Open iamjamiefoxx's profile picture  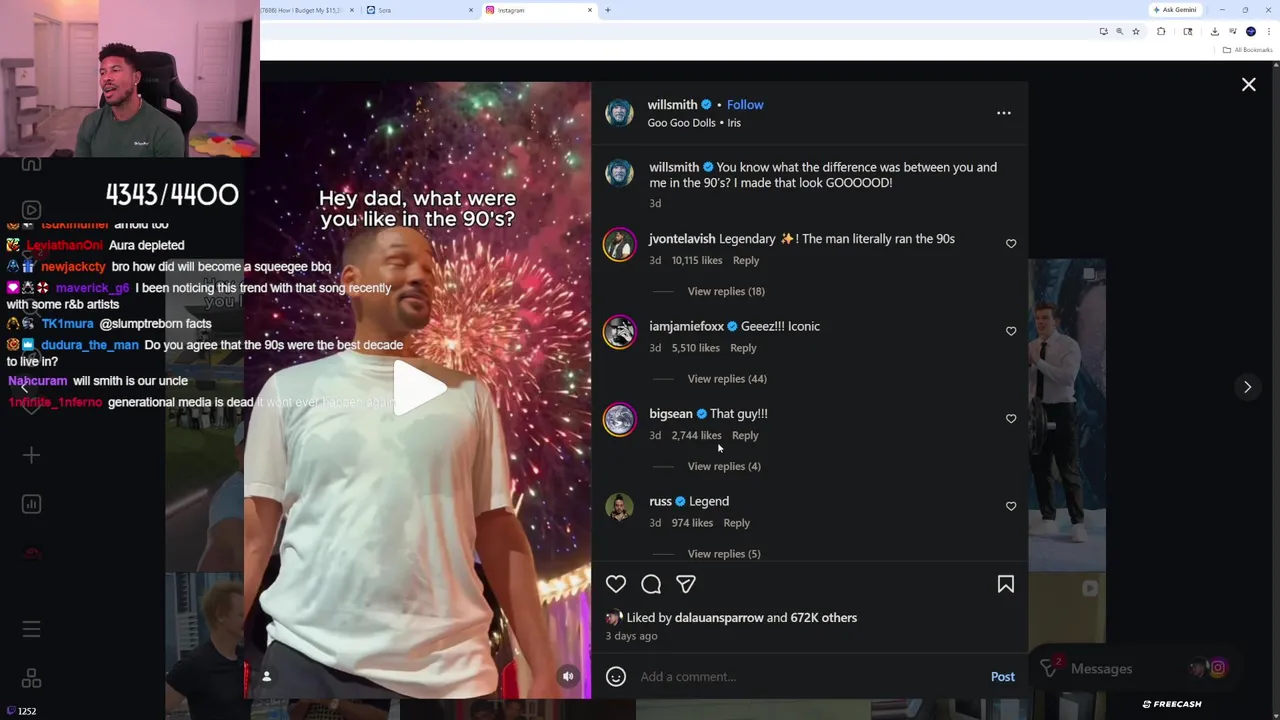pos(619,332)
